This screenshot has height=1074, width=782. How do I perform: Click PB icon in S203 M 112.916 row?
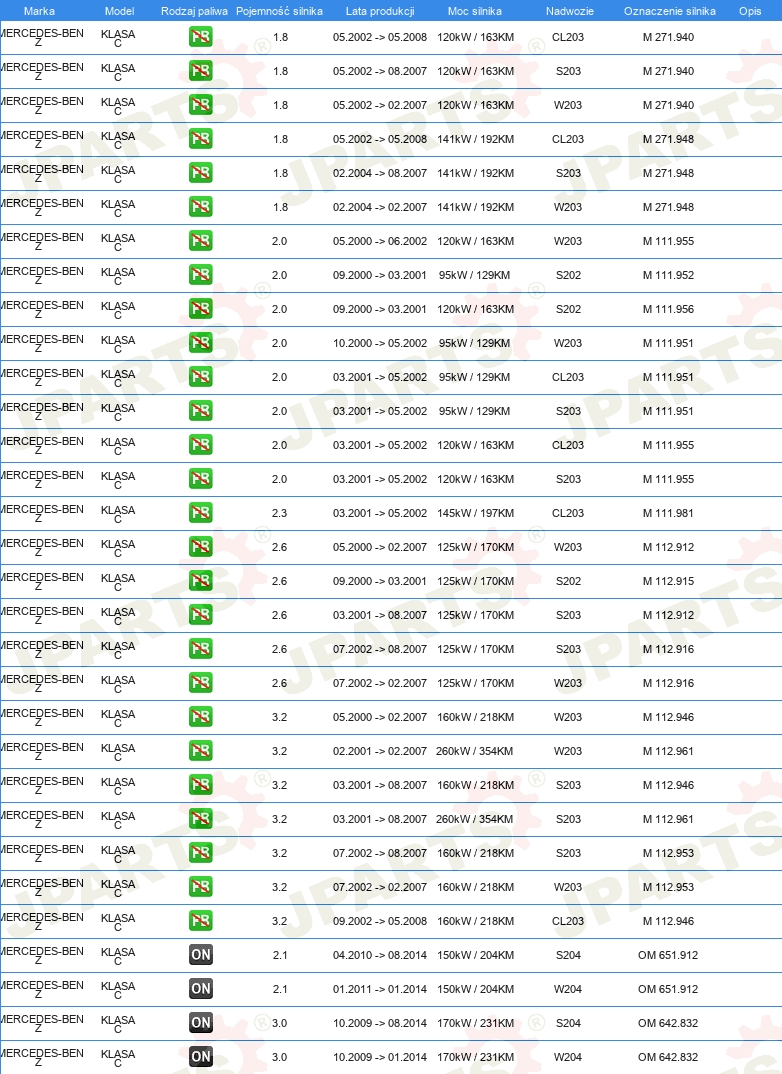pos(201,649)
